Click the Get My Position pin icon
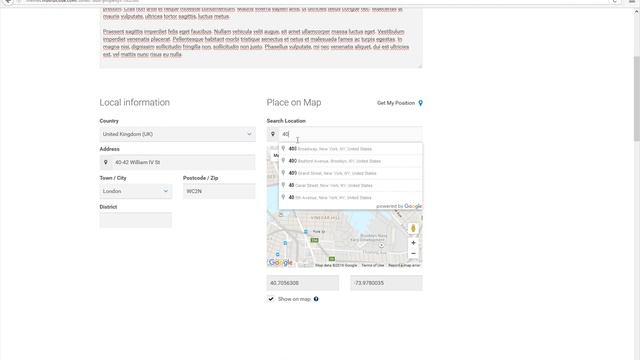The image size is (640, 360). tap(420, 103)
